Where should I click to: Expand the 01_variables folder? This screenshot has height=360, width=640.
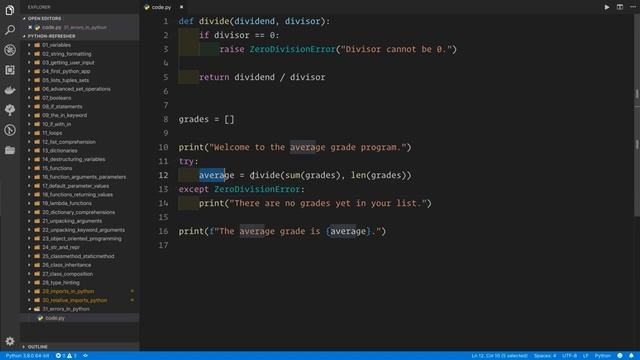[56, 45]
